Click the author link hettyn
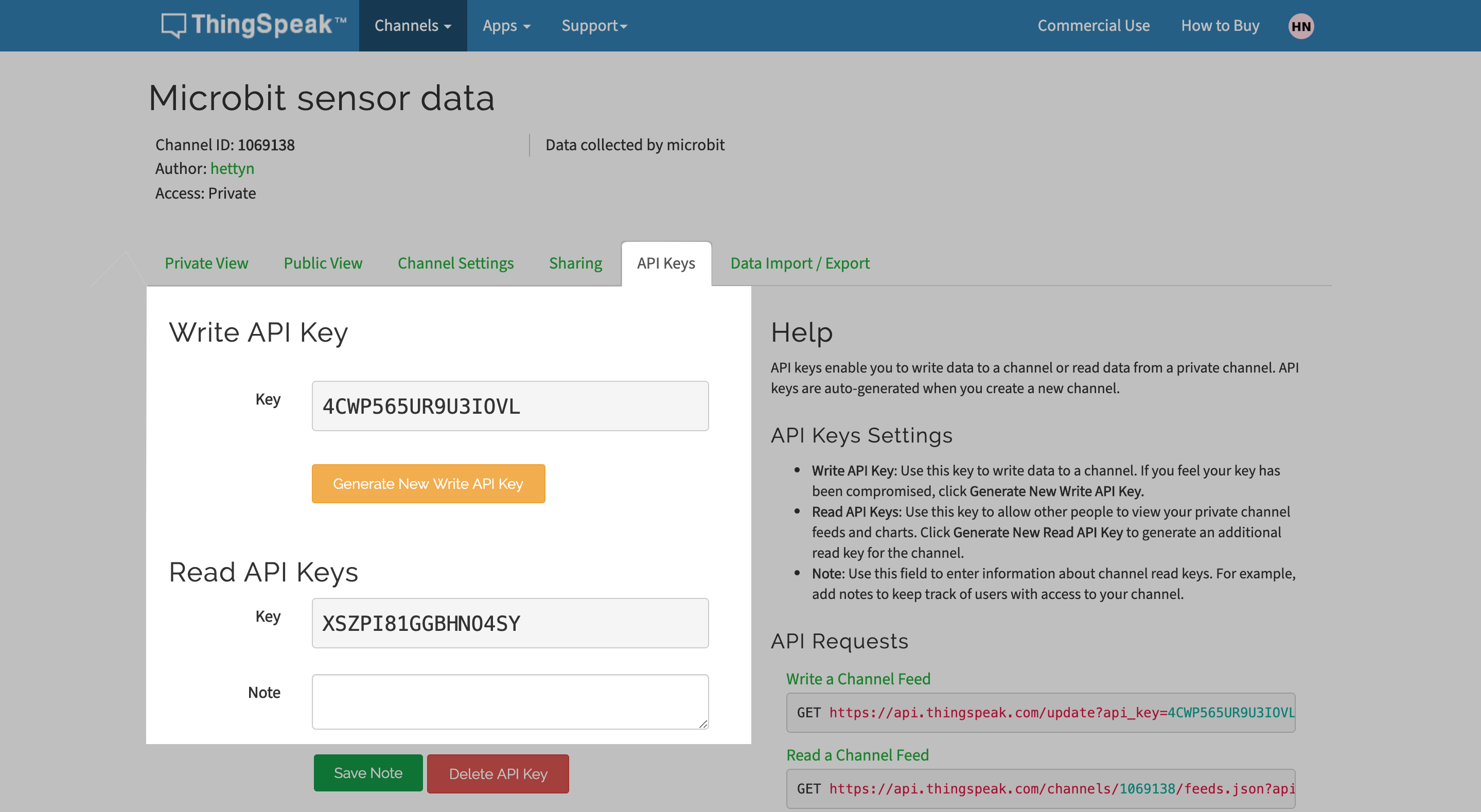The height and width of the screenshot is (812, 1481). click(232, 168)
